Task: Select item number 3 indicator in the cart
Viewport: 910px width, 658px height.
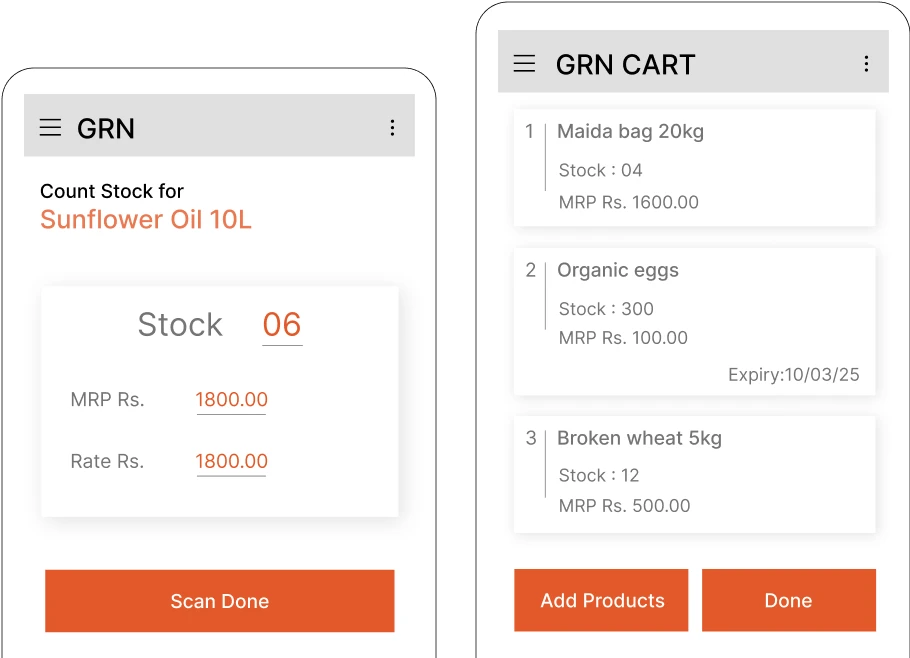Action: 530,438
